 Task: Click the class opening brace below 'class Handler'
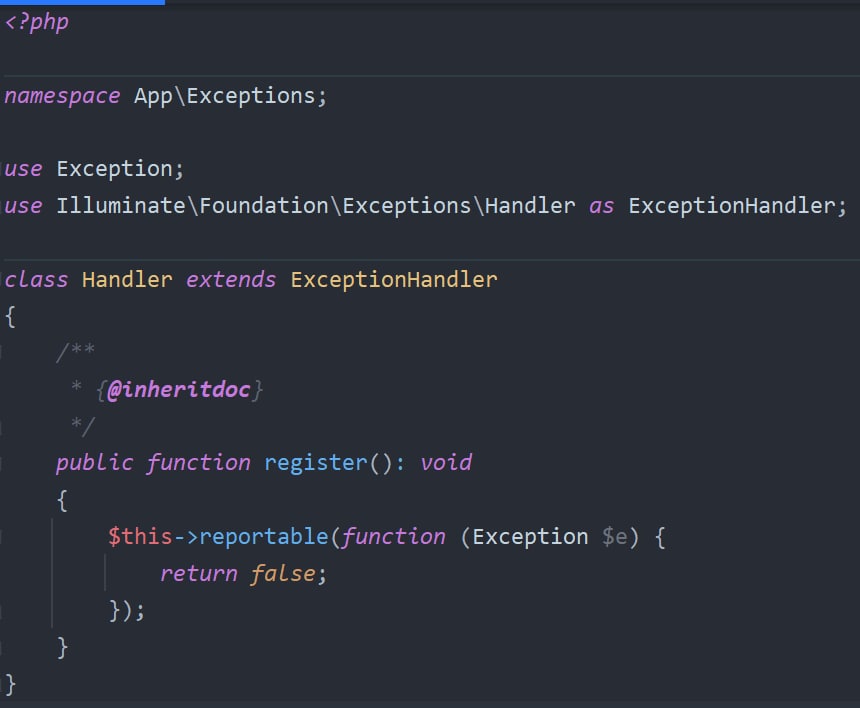(10, 317)
